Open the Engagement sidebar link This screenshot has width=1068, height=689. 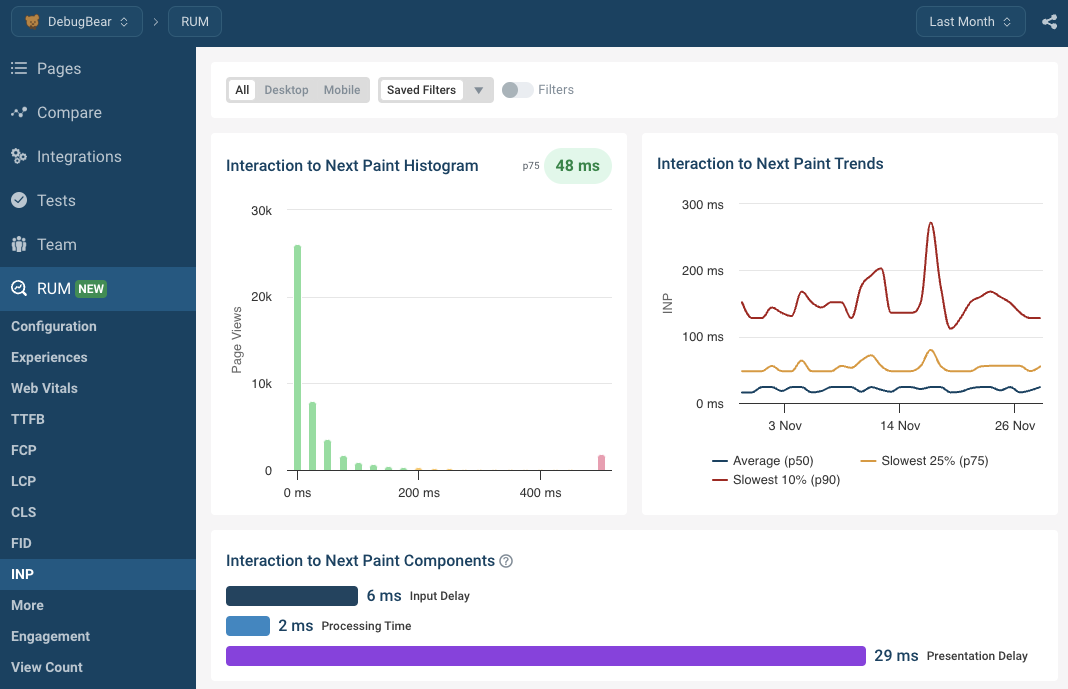click(50, 636)
